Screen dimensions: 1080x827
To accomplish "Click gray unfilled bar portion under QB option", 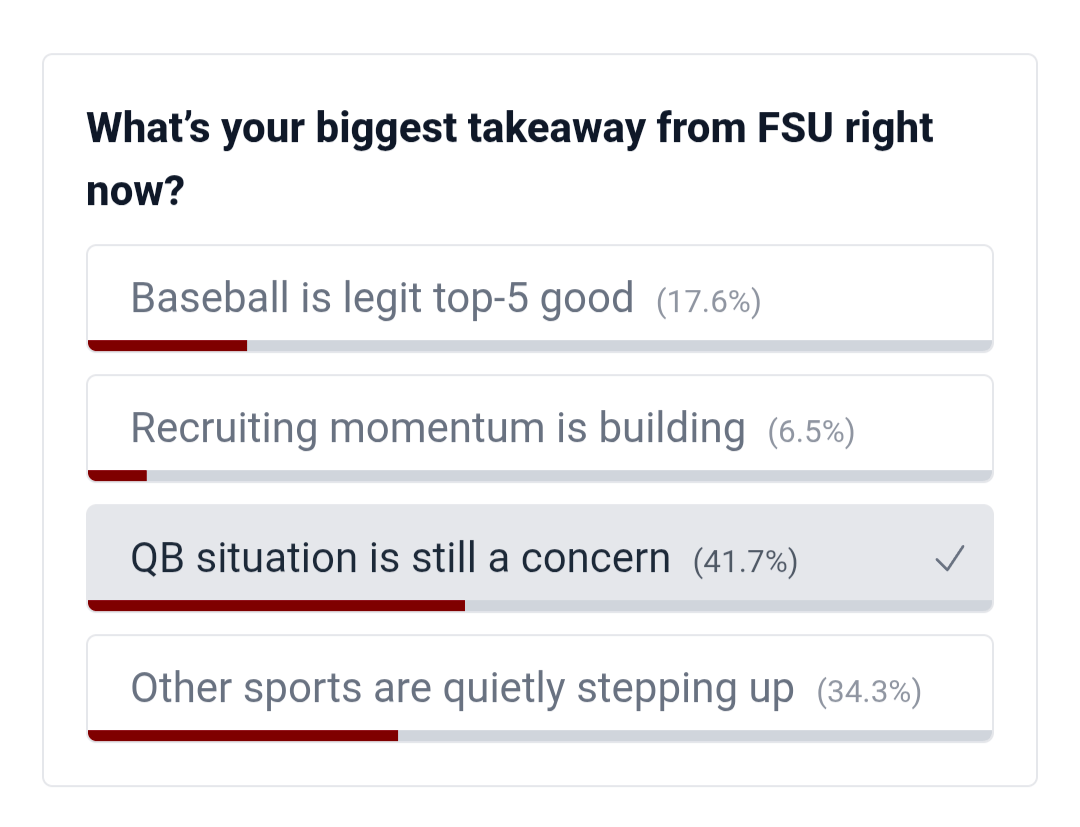I will click(728, 605).
